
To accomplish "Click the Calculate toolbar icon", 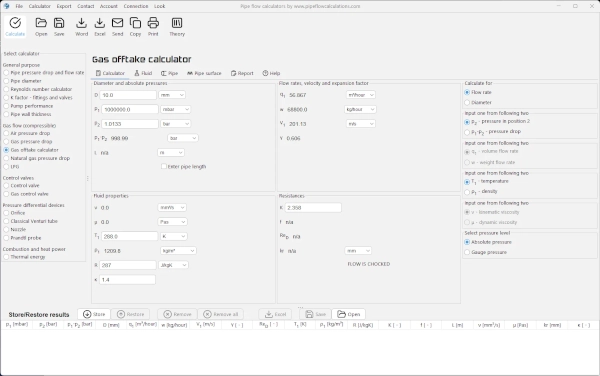I will click(15, 27).
